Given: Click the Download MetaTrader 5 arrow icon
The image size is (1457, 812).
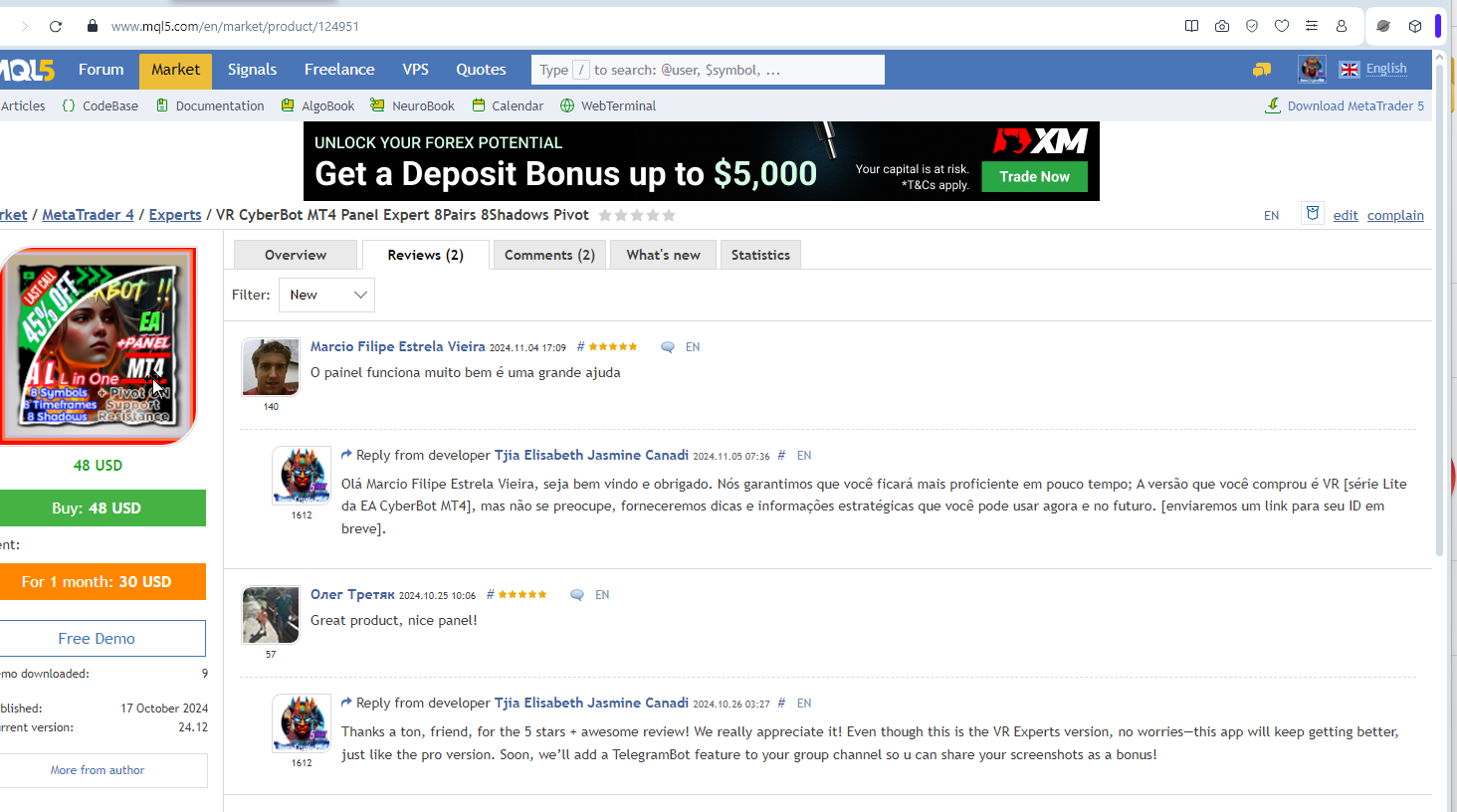Looking at the screenshot, I should tap(1273, 105).
